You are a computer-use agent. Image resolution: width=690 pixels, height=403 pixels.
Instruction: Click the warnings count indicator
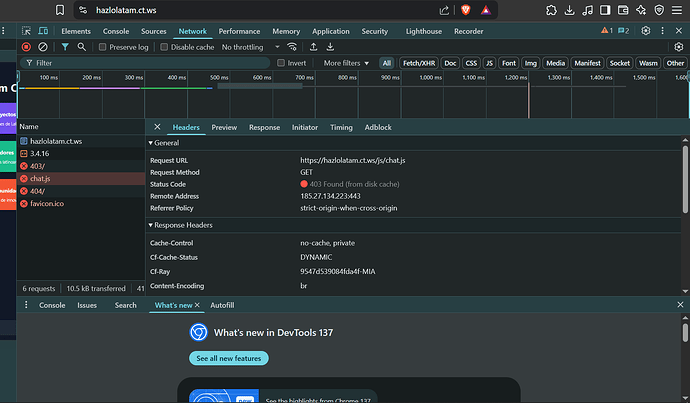(607, 31)
